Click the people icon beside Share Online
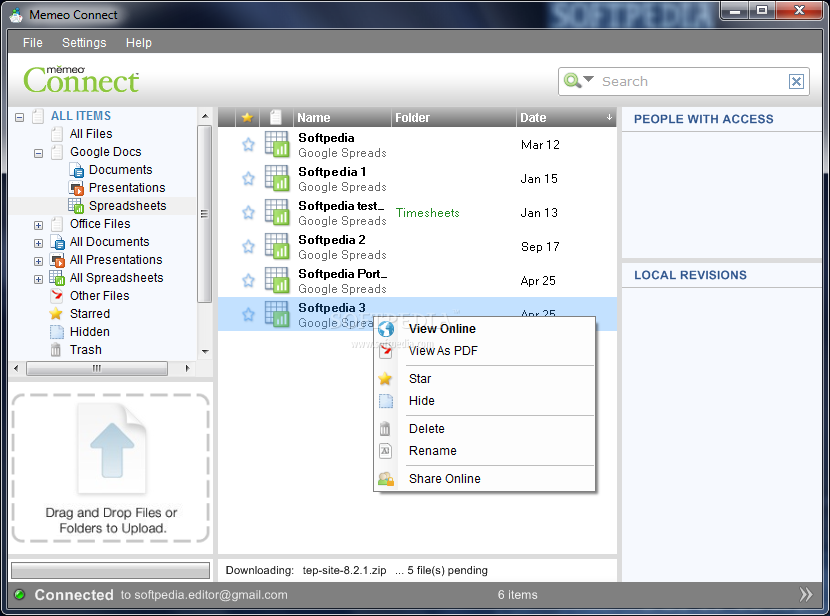The image size is (830, 616). click(386, 479)
